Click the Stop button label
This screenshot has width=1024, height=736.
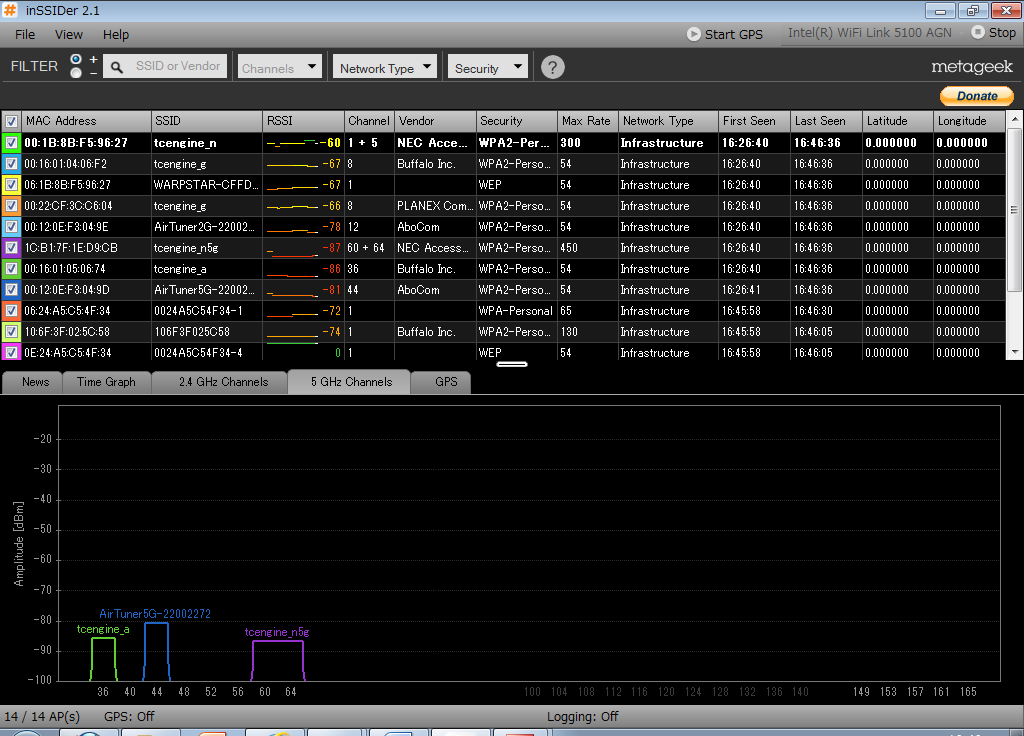pos(1002,33)
